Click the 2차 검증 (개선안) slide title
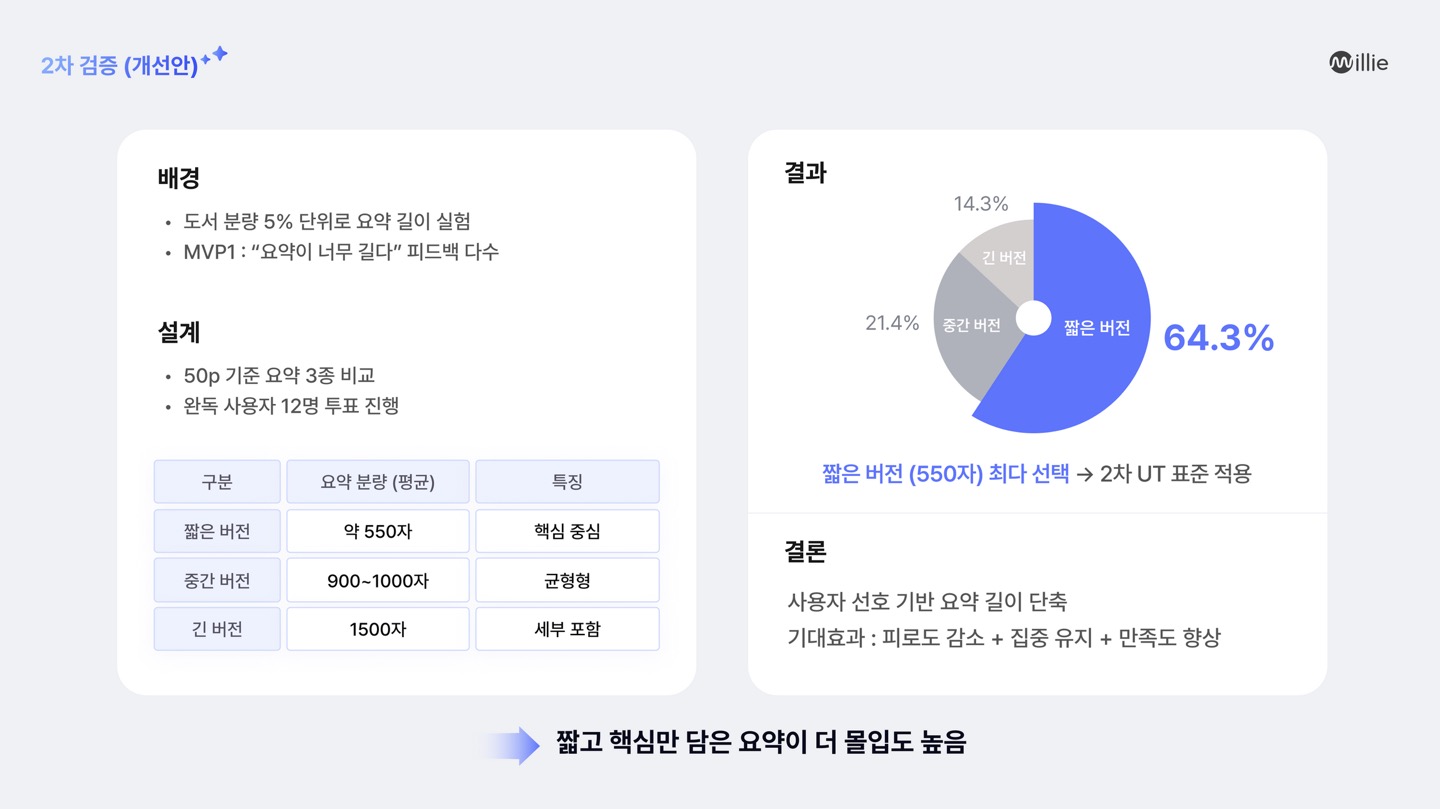 [119, 67]
